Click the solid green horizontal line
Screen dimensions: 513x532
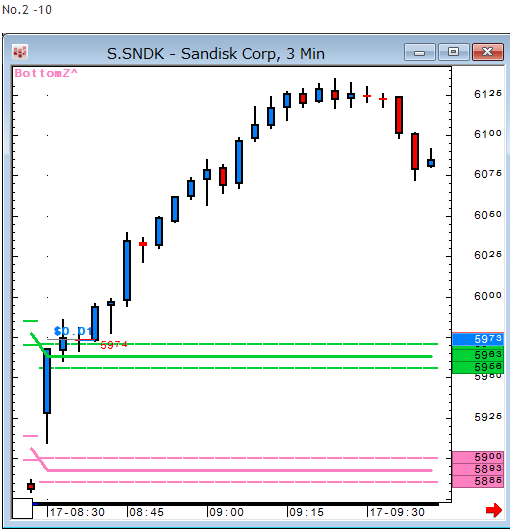(x=240, y=356)
